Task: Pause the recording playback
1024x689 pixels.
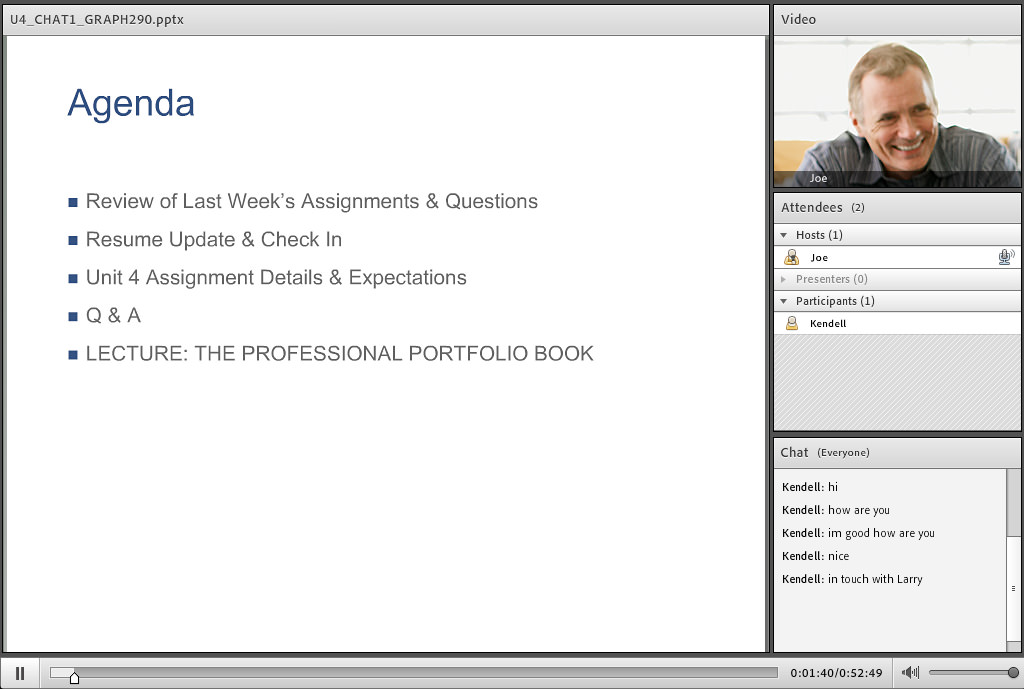Action: 20,673
